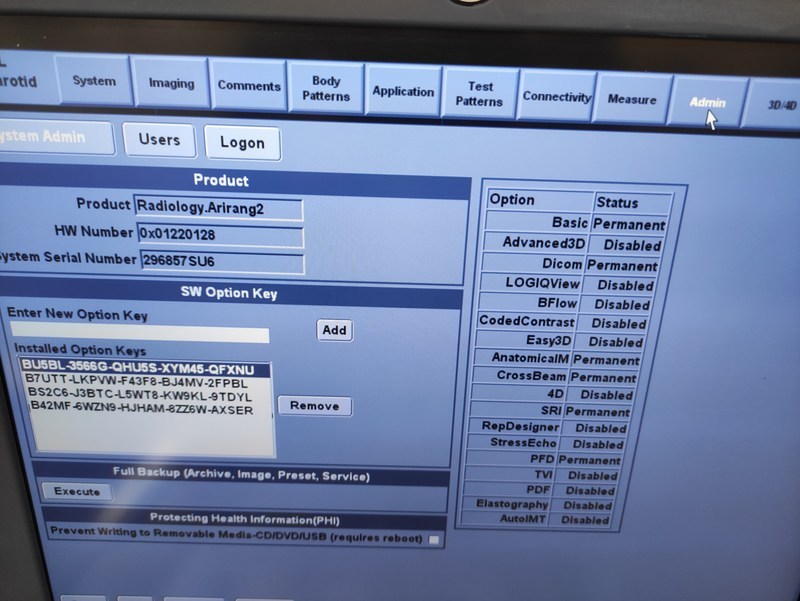The image size is (800, 601).
Task: Select the CodedContrast option row
Action: coord(561,322)
